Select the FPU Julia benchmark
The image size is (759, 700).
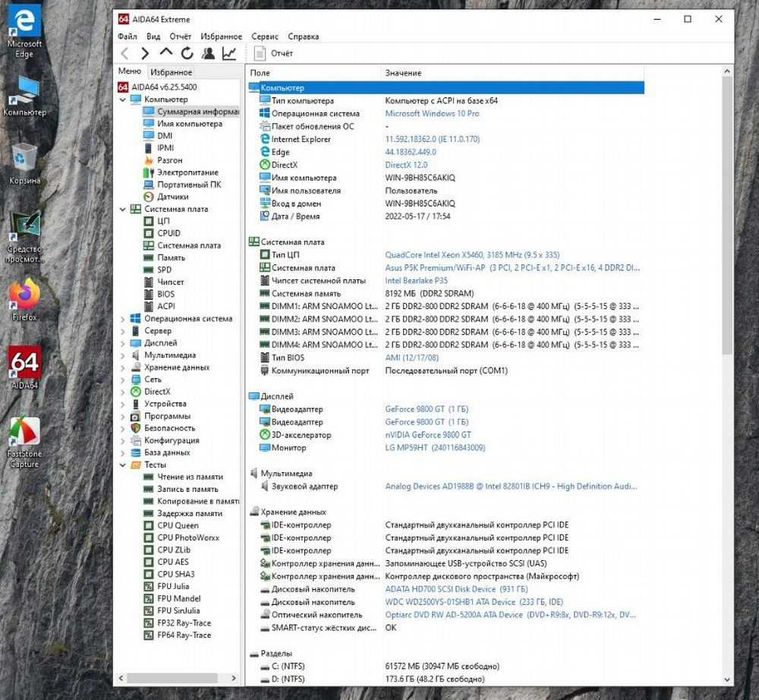tap(173, 587)
